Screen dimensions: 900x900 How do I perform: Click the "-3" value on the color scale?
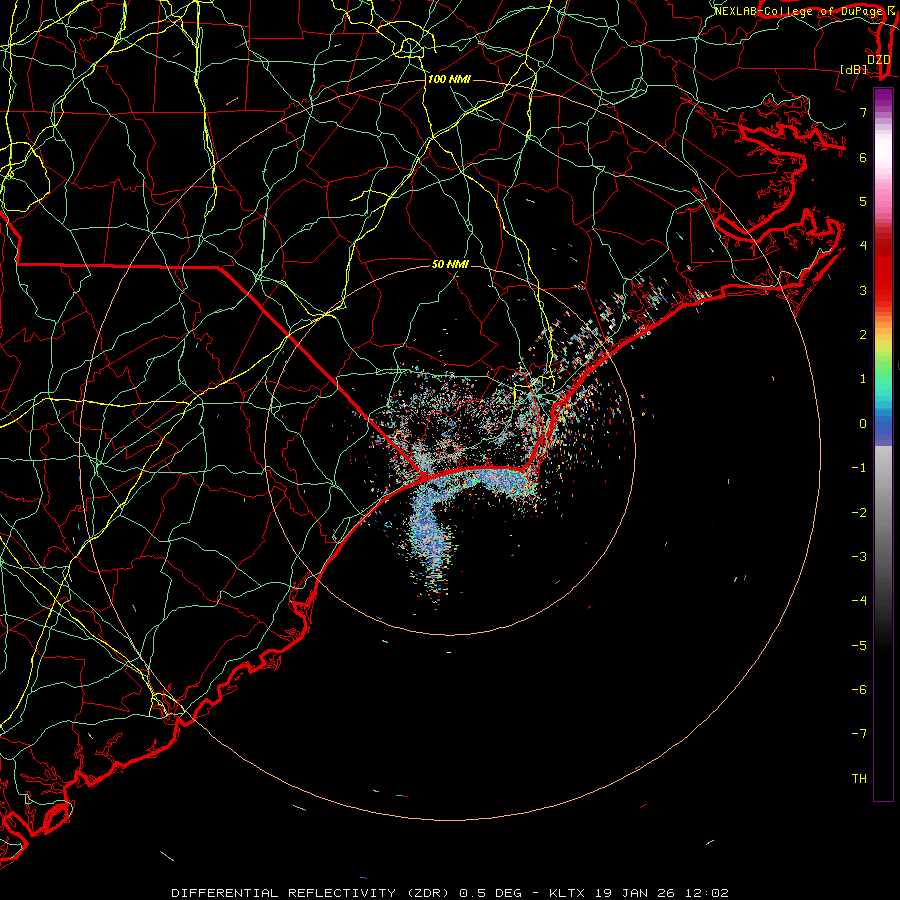click(x=859, y=557)
